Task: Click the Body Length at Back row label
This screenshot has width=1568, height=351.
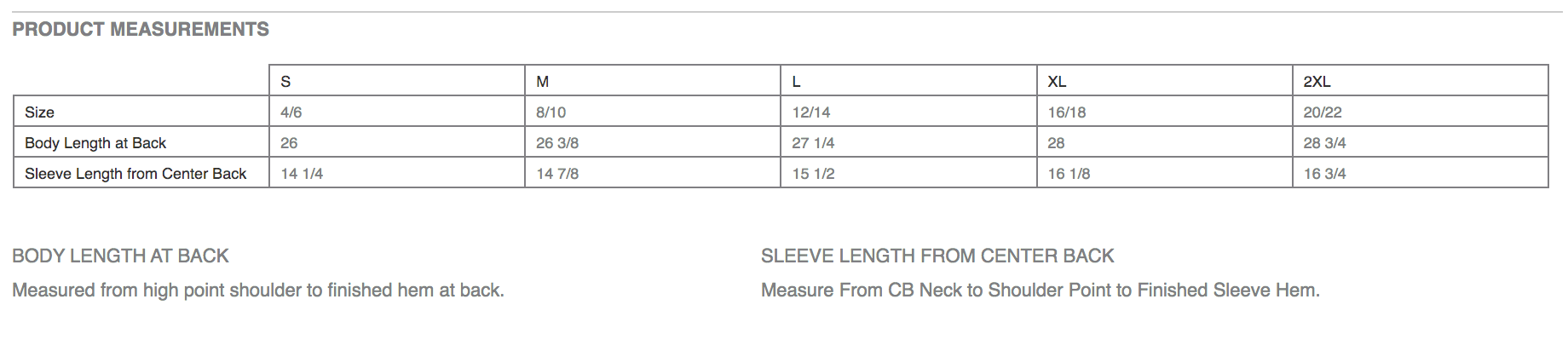Action: (95, 143)
